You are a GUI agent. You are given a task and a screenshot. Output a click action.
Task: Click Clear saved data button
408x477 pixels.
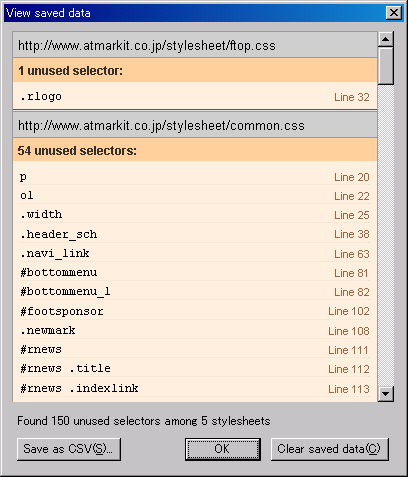click(x=329, y=449)
